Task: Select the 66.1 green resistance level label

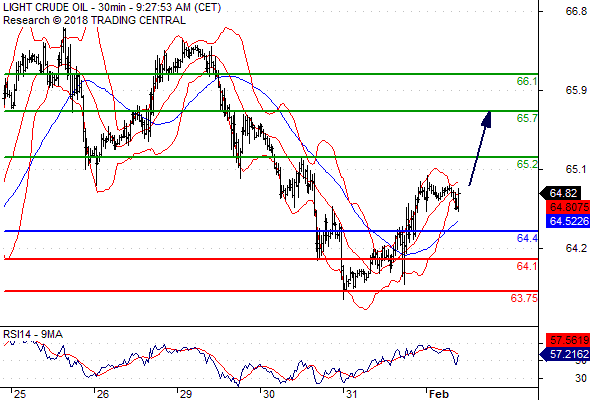Action: point(527,81)
